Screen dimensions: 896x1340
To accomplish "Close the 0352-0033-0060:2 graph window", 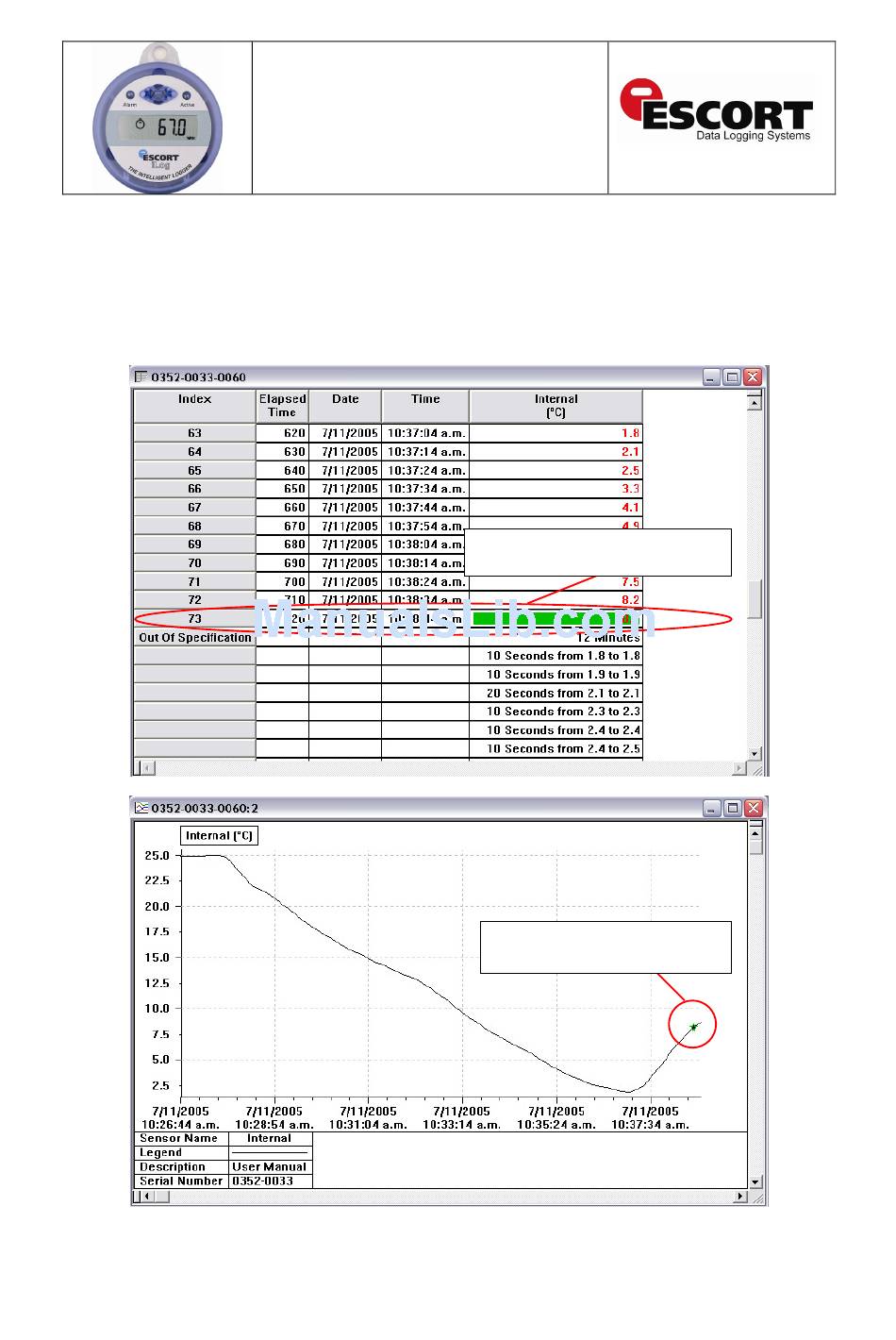I will [753, 809].
